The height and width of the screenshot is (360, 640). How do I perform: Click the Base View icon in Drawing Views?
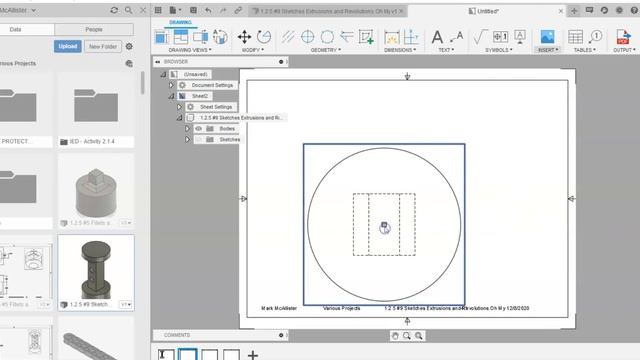pyautogui.click(x=162, y=37)
